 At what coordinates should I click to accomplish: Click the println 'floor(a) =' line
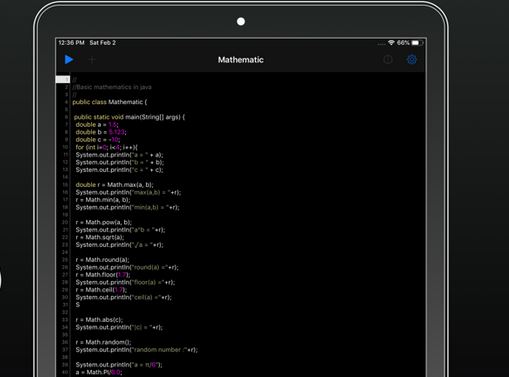[125, 282]
